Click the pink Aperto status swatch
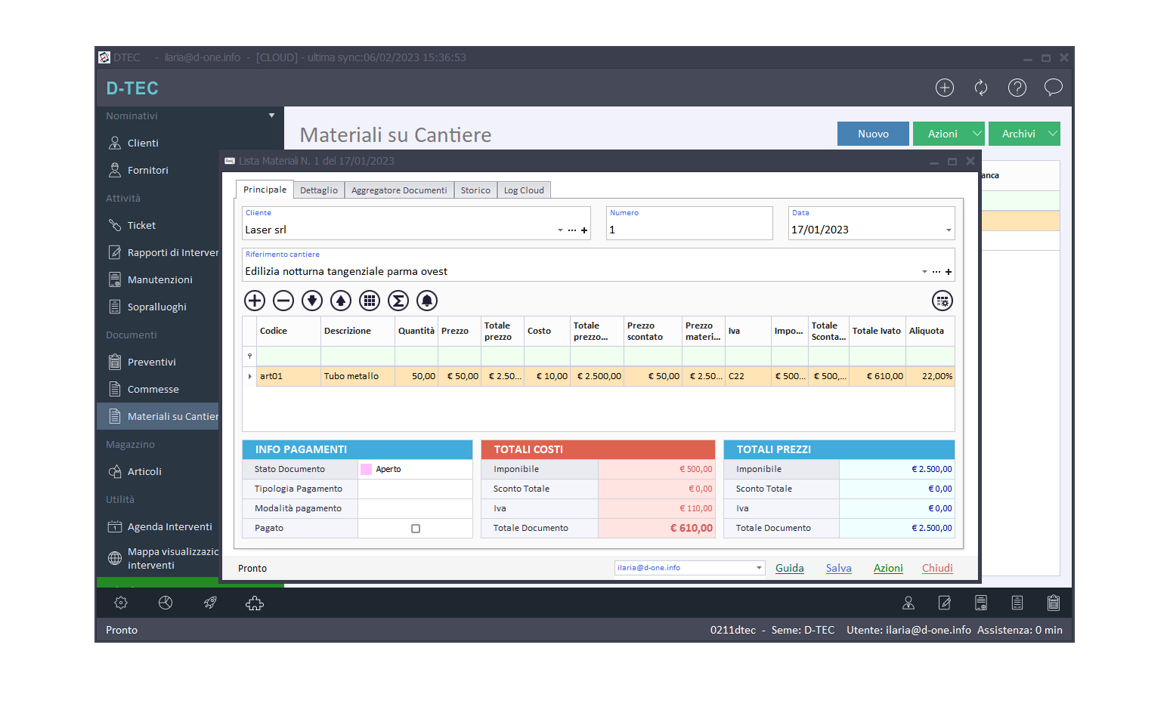 [366, 469]
